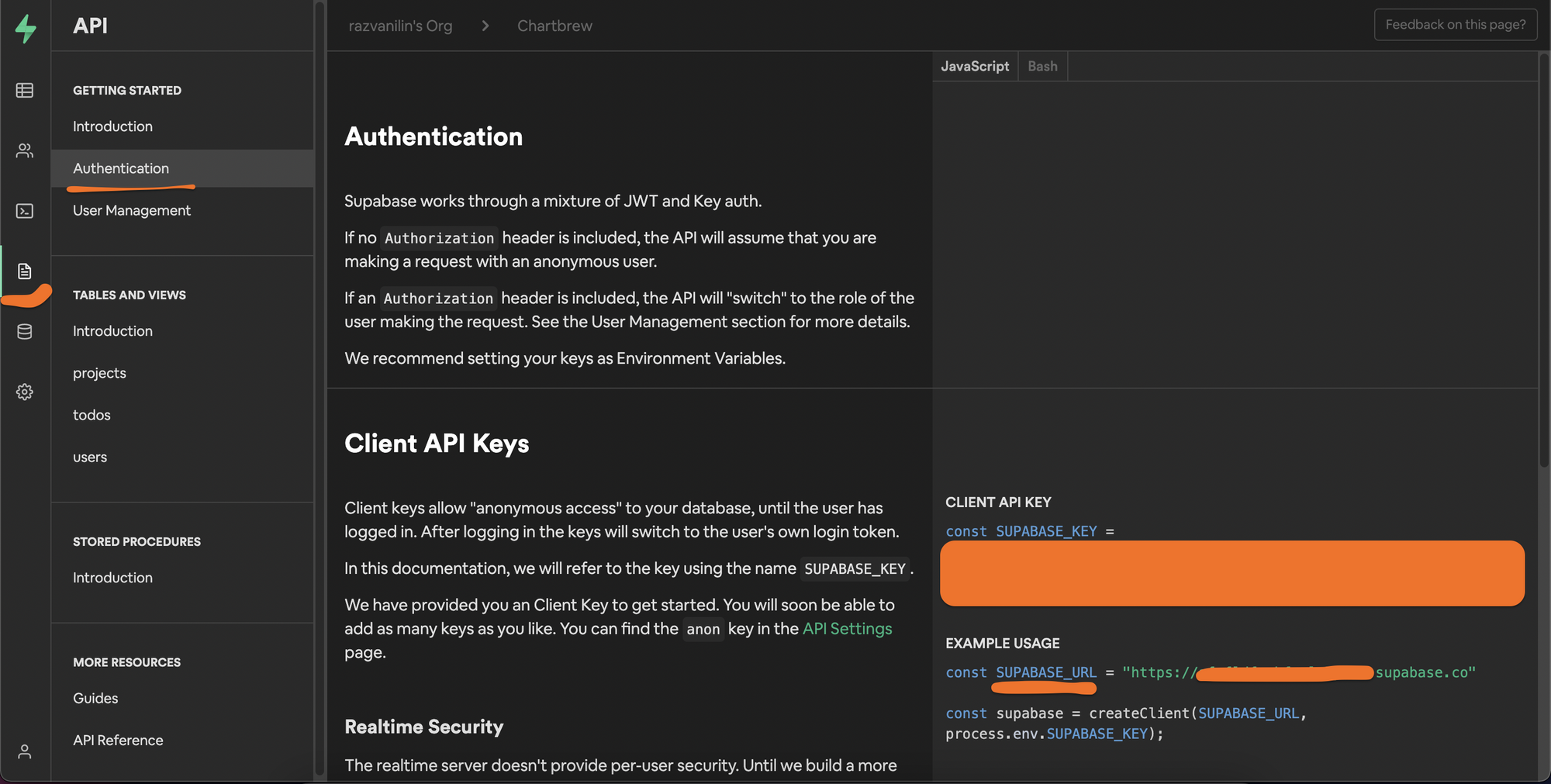Open the todos table docs
The width and height of the screenshot is (1551, 784).
[92, 415]
